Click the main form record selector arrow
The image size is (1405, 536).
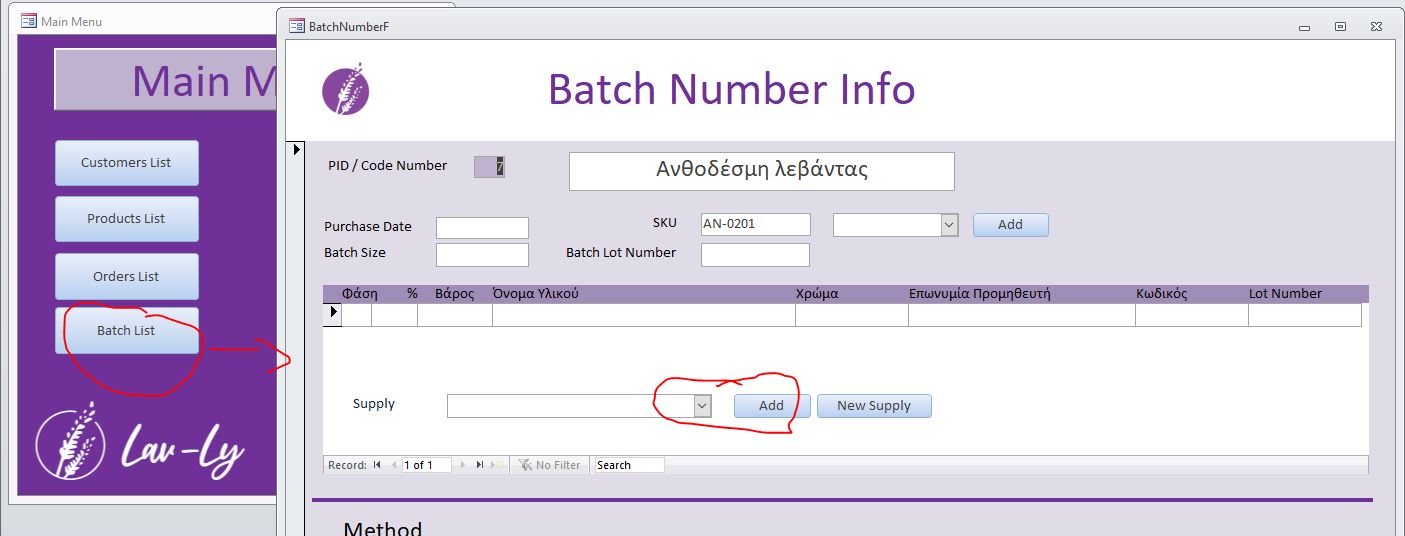coord(296,149)
